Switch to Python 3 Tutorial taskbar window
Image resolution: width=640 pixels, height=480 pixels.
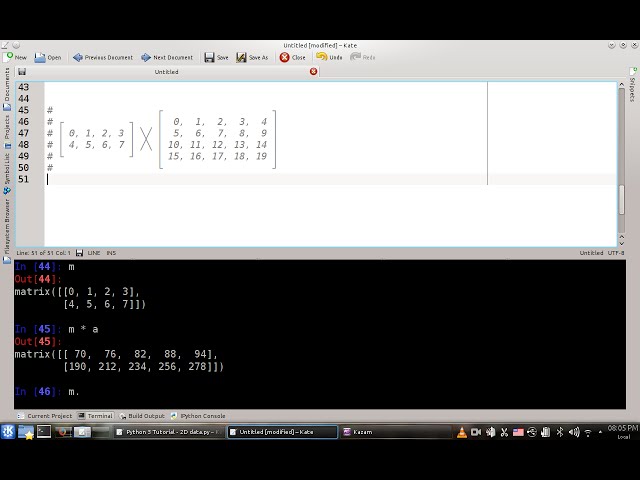[169, 432]
